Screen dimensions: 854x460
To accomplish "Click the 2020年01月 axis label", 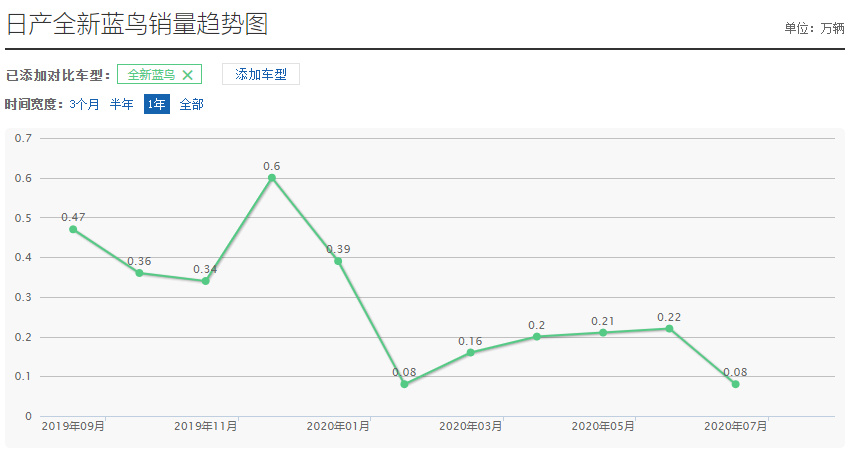I will click(338, 426).
